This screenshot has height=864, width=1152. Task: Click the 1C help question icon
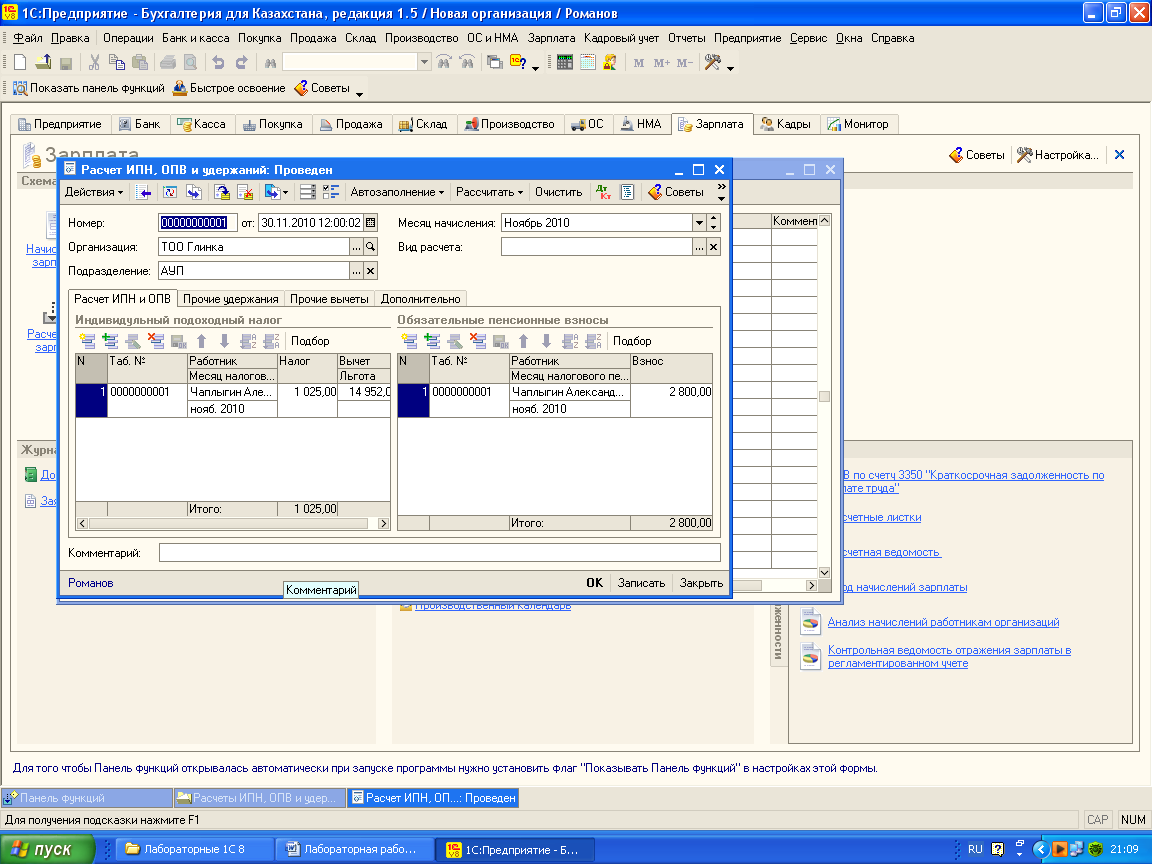518,63
